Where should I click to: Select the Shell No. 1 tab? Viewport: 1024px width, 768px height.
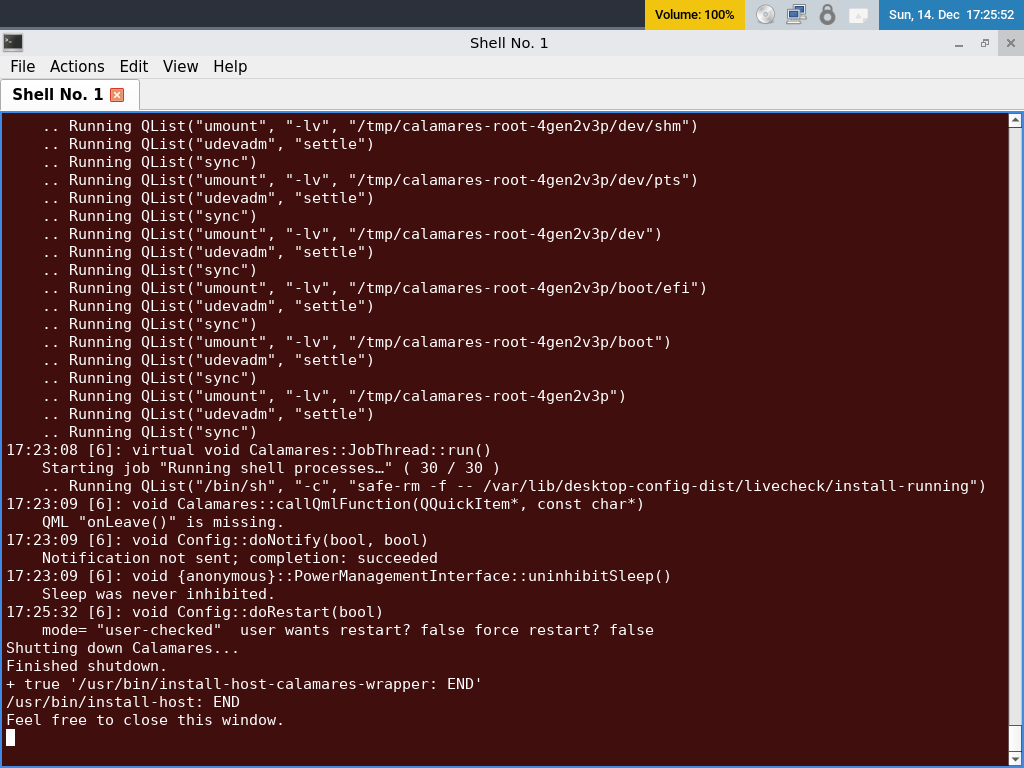[57, 94]
